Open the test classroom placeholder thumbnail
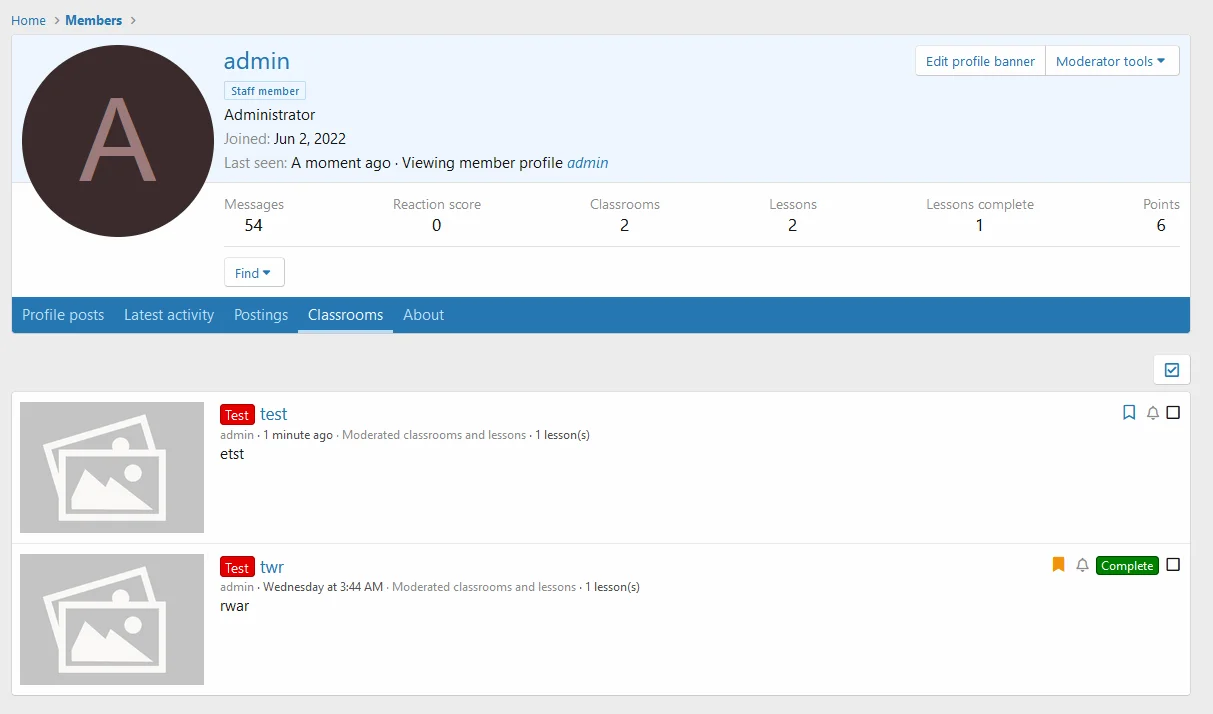This screenshot has width=1213, height=714. (112, 467)
